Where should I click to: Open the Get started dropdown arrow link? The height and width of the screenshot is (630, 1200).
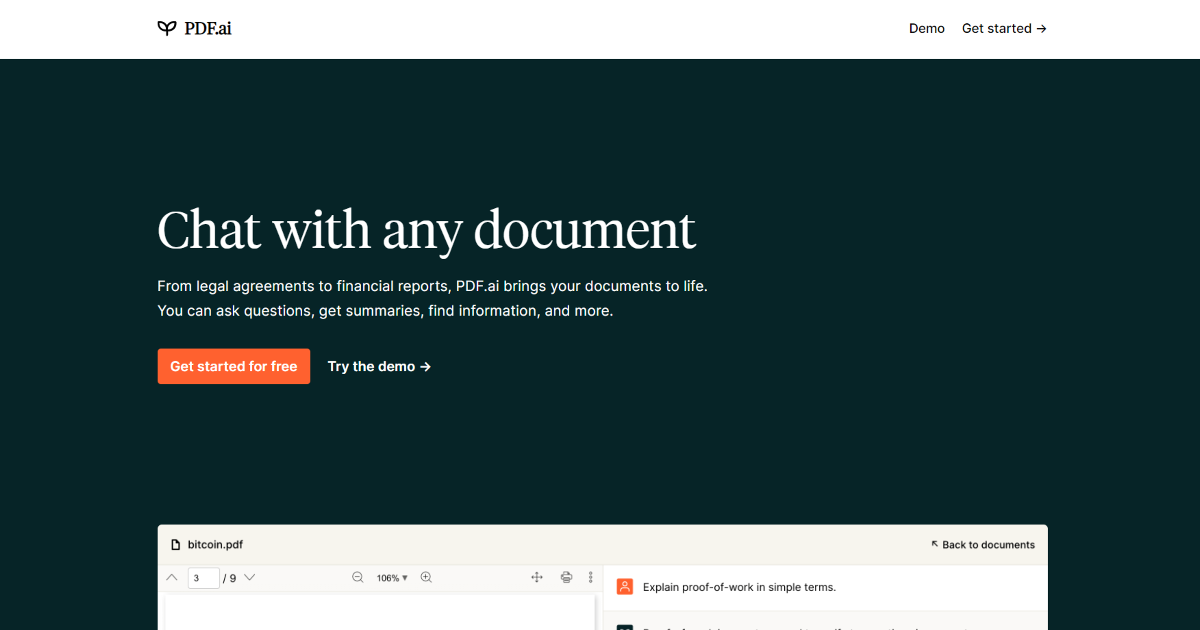coord(1004,28)
